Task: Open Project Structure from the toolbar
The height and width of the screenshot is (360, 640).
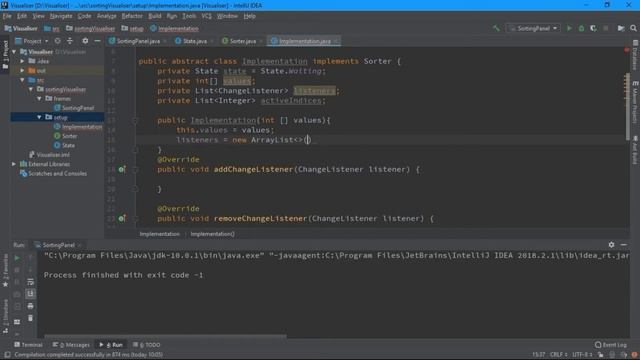Action: [x=621, y=28]
